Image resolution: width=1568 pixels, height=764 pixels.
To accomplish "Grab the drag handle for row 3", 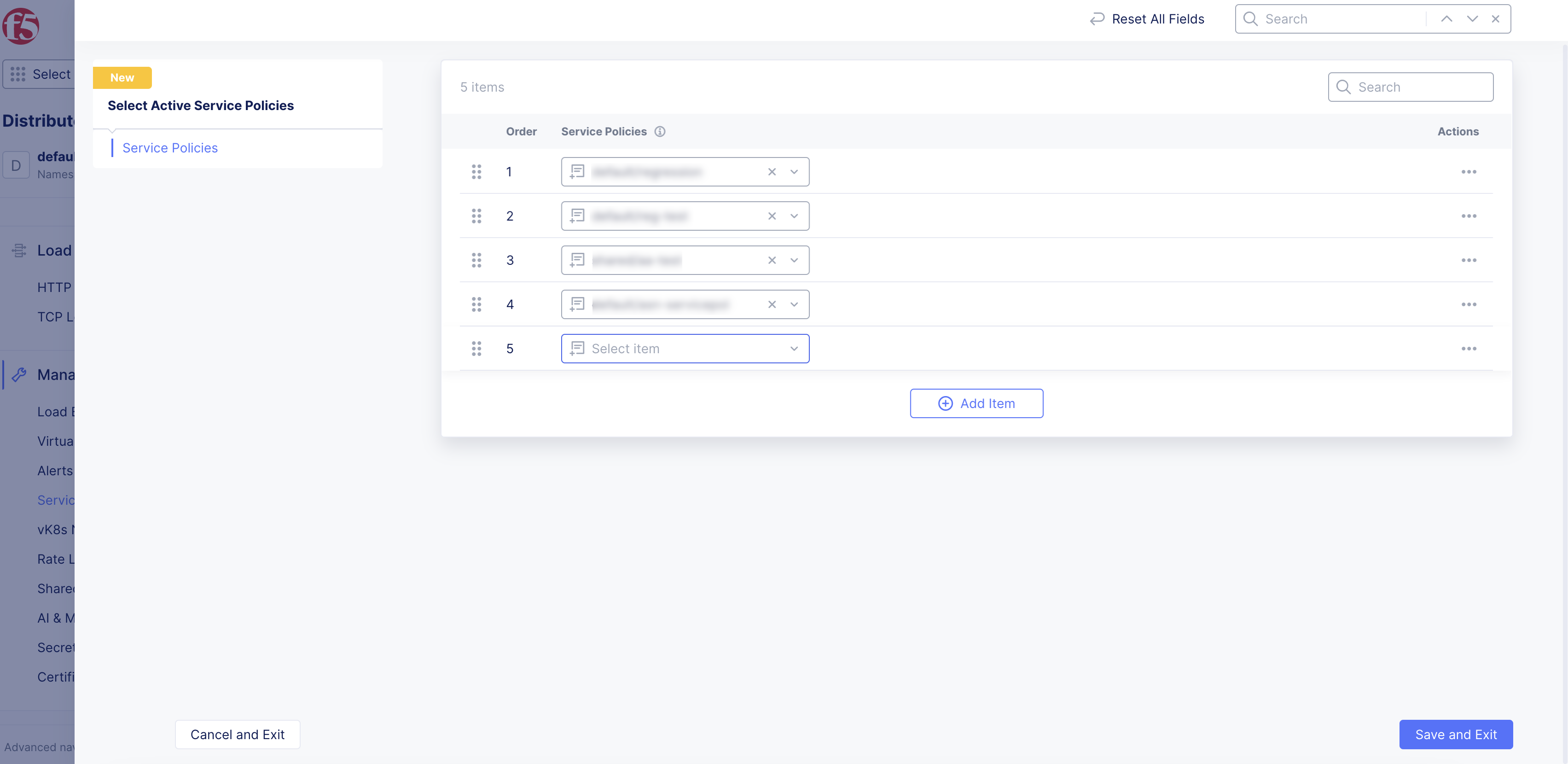I will click(476, 260).
